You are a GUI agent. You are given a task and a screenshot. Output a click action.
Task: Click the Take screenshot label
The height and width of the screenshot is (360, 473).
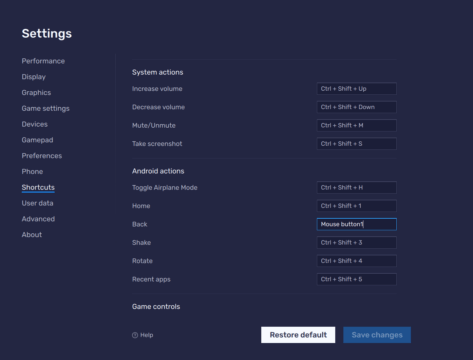pyautogui.click(x=157, y=144)
